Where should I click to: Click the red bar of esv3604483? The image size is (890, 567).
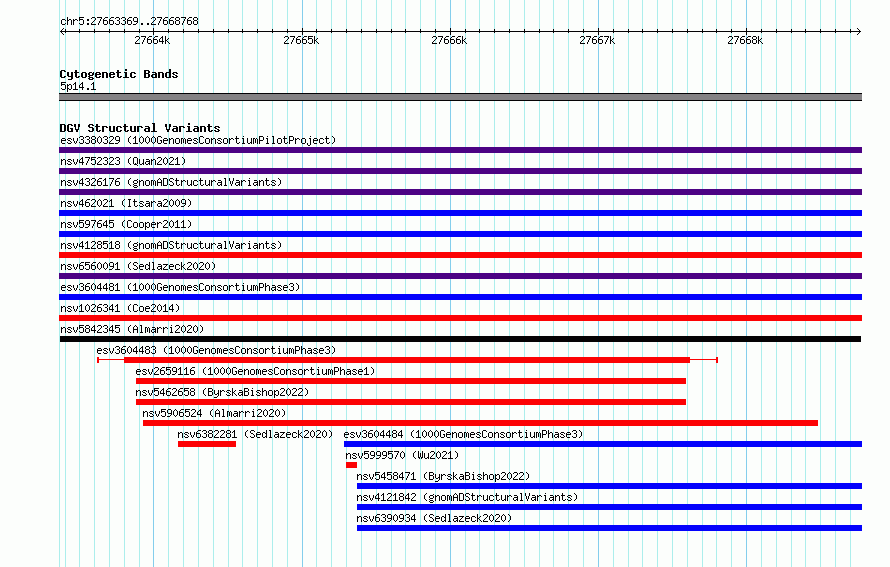point(407,360)
